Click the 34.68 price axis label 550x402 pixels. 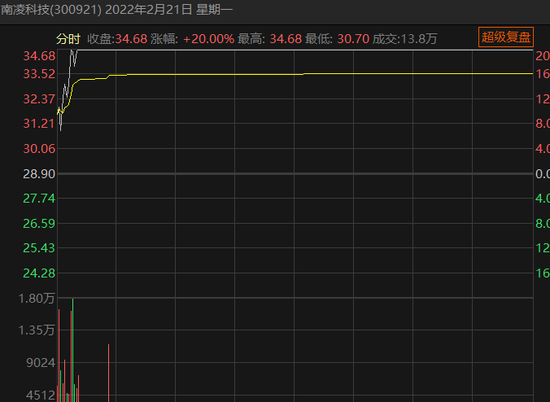coord(39,56)
